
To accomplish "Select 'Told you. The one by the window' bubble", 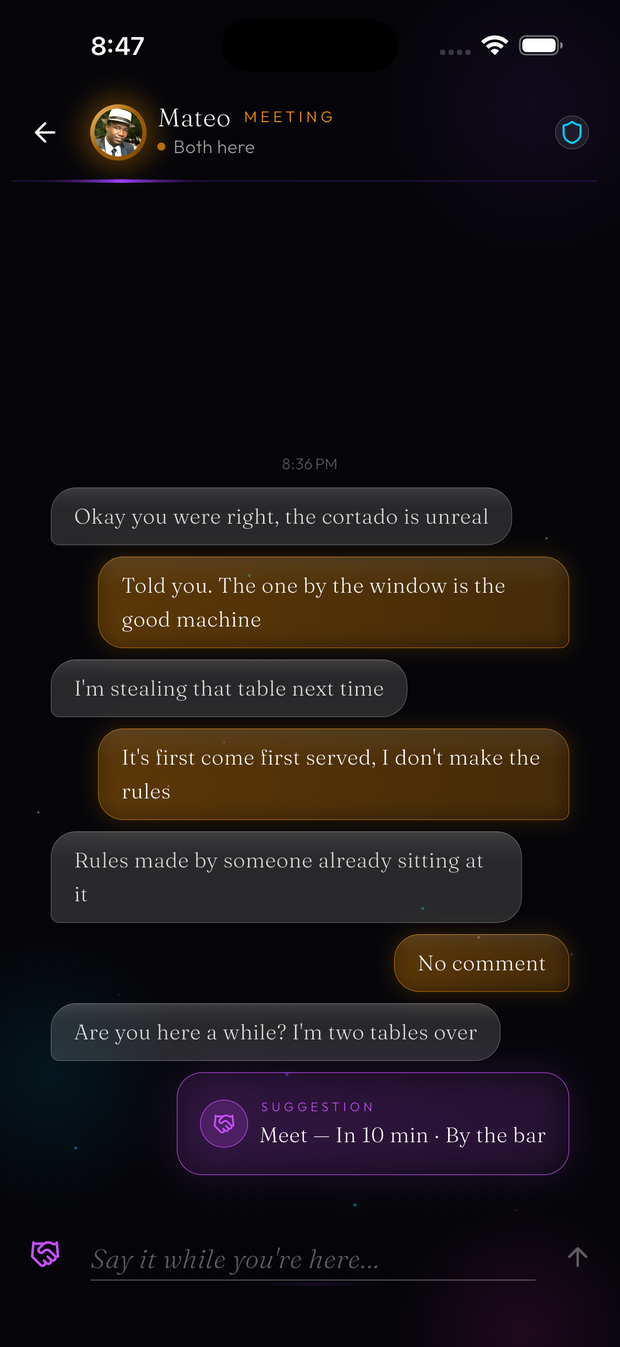I will tap(333, 602).
